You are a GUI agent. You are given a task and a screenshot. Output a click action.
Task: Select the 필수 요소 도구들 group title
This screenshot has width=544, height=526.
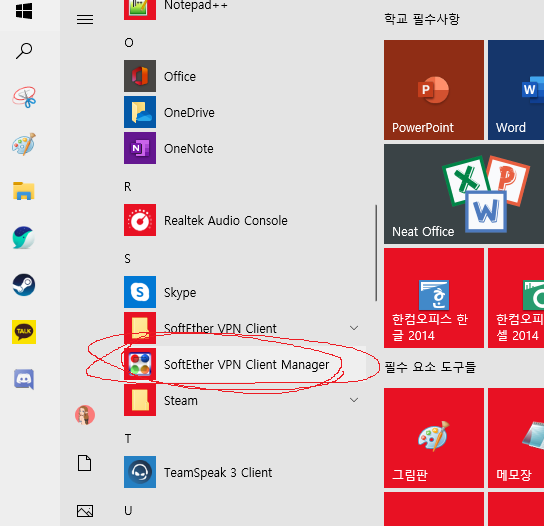[430, 367]
